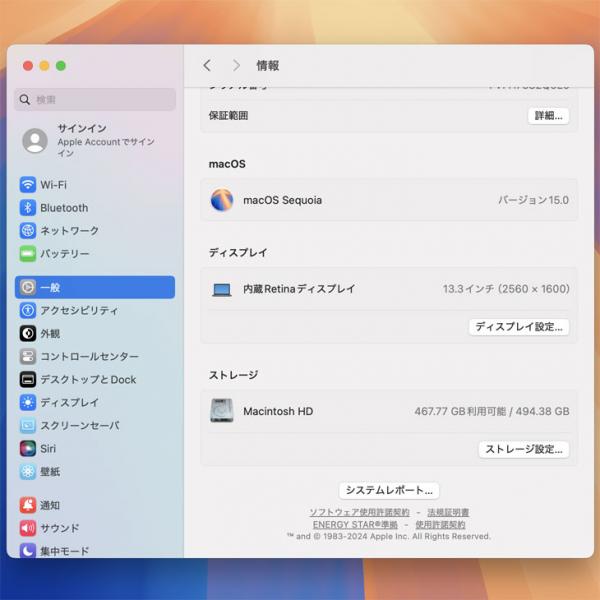This screenshot has width=600, height=600.
Task: Select サウンド label in sidebar
Action: (x=60, y=528)
